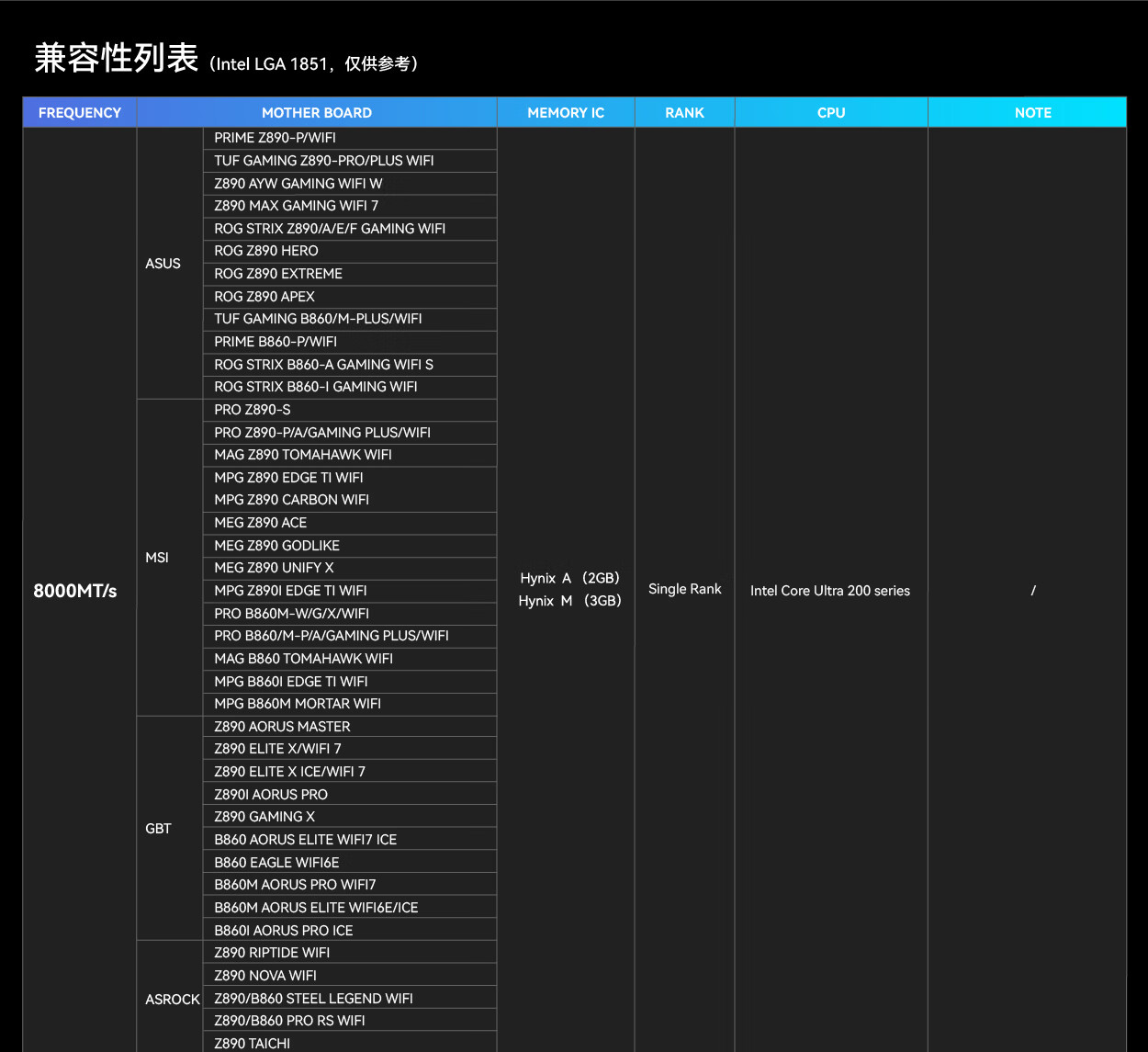
Task: Select the Z890 GAMING X row
Action: point(350,817)
